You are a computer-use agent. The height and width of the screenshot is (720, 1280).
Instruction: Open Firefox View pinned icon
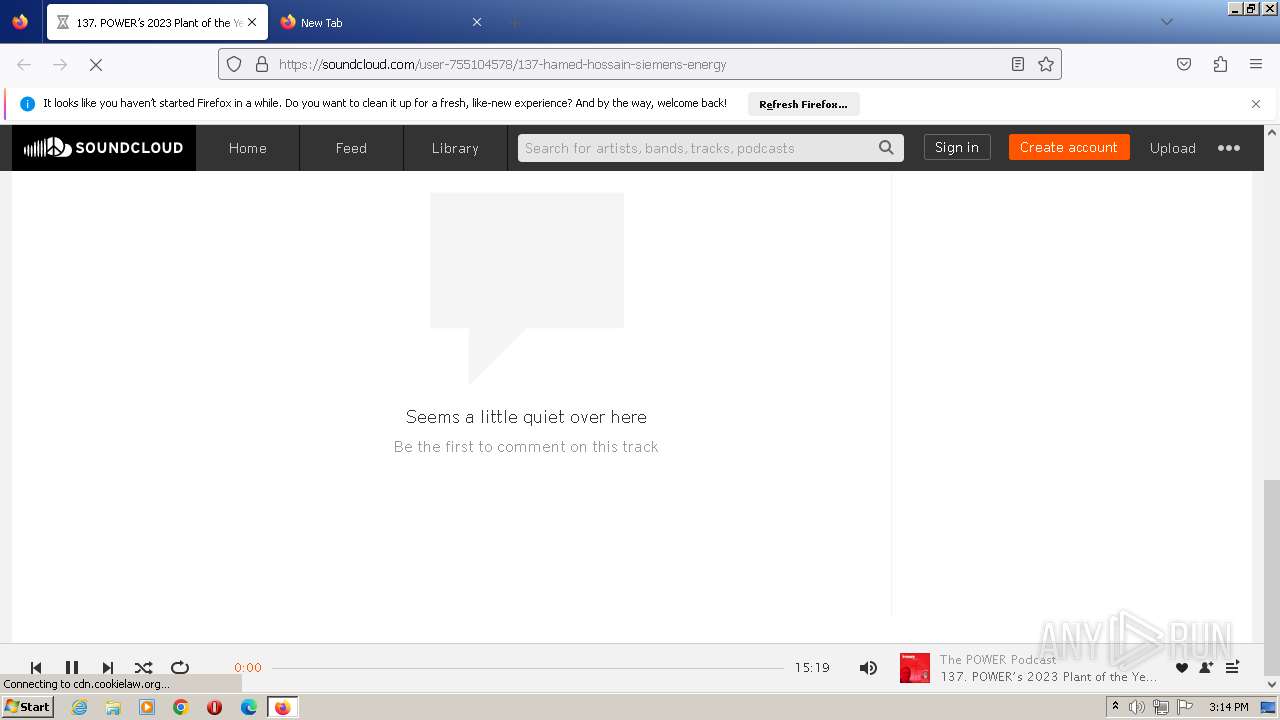20,22
